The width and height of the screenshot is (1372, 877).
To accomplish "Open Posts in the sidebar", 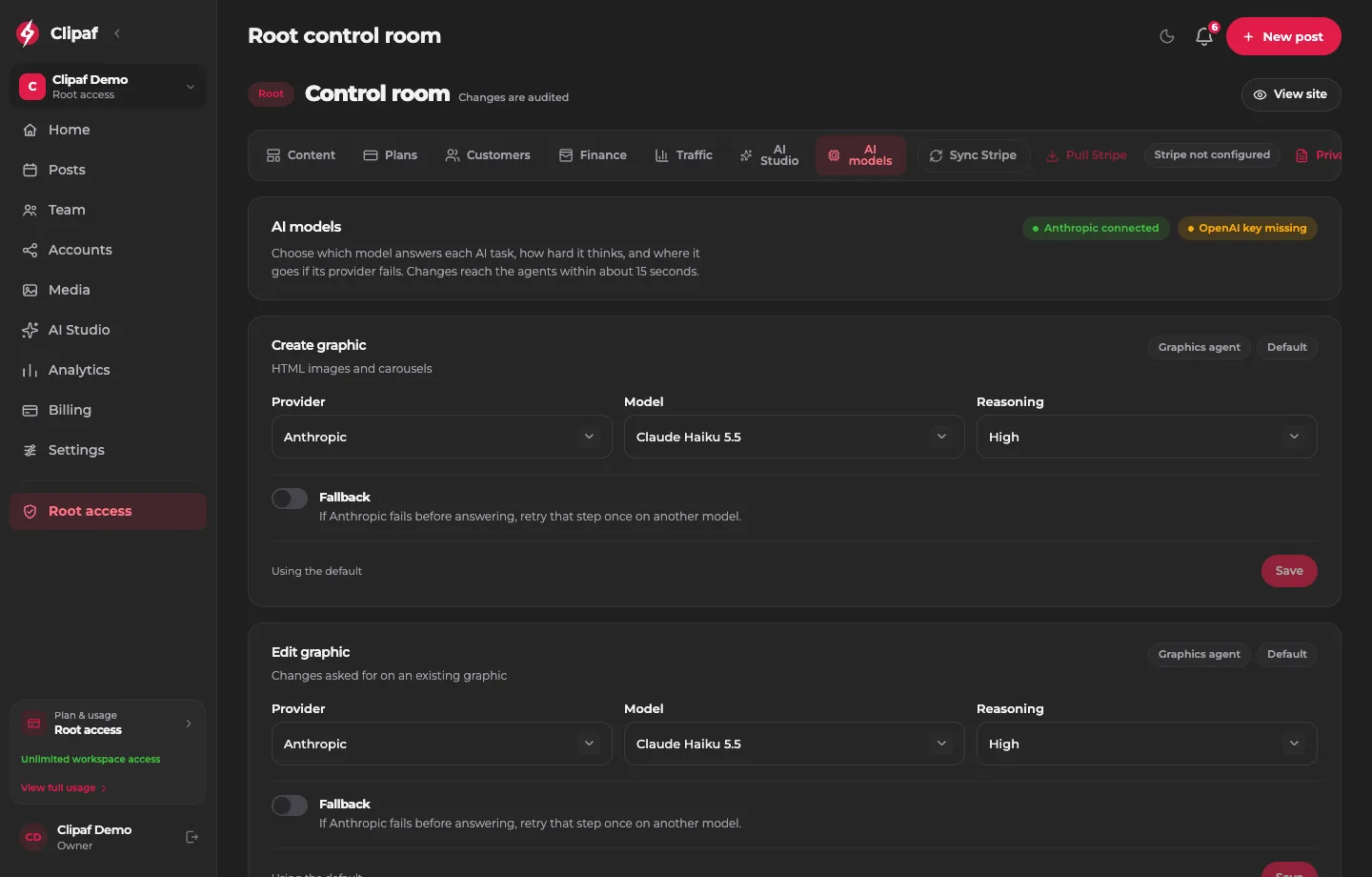I will pos(108,170).
